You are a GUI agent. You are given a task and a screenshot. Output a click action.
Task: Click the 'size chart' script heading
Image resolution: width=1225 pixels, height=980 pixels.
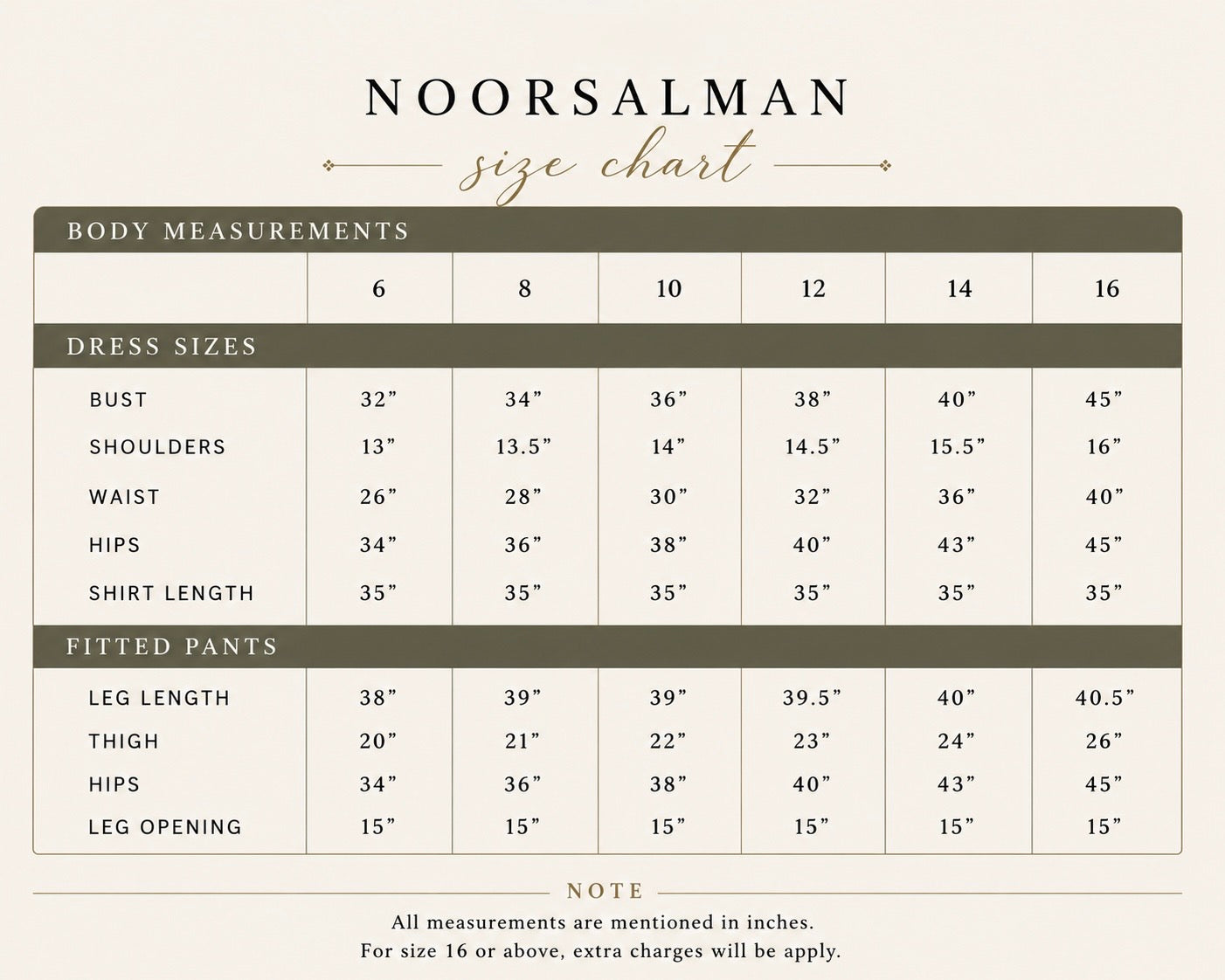tap(607, 164)
